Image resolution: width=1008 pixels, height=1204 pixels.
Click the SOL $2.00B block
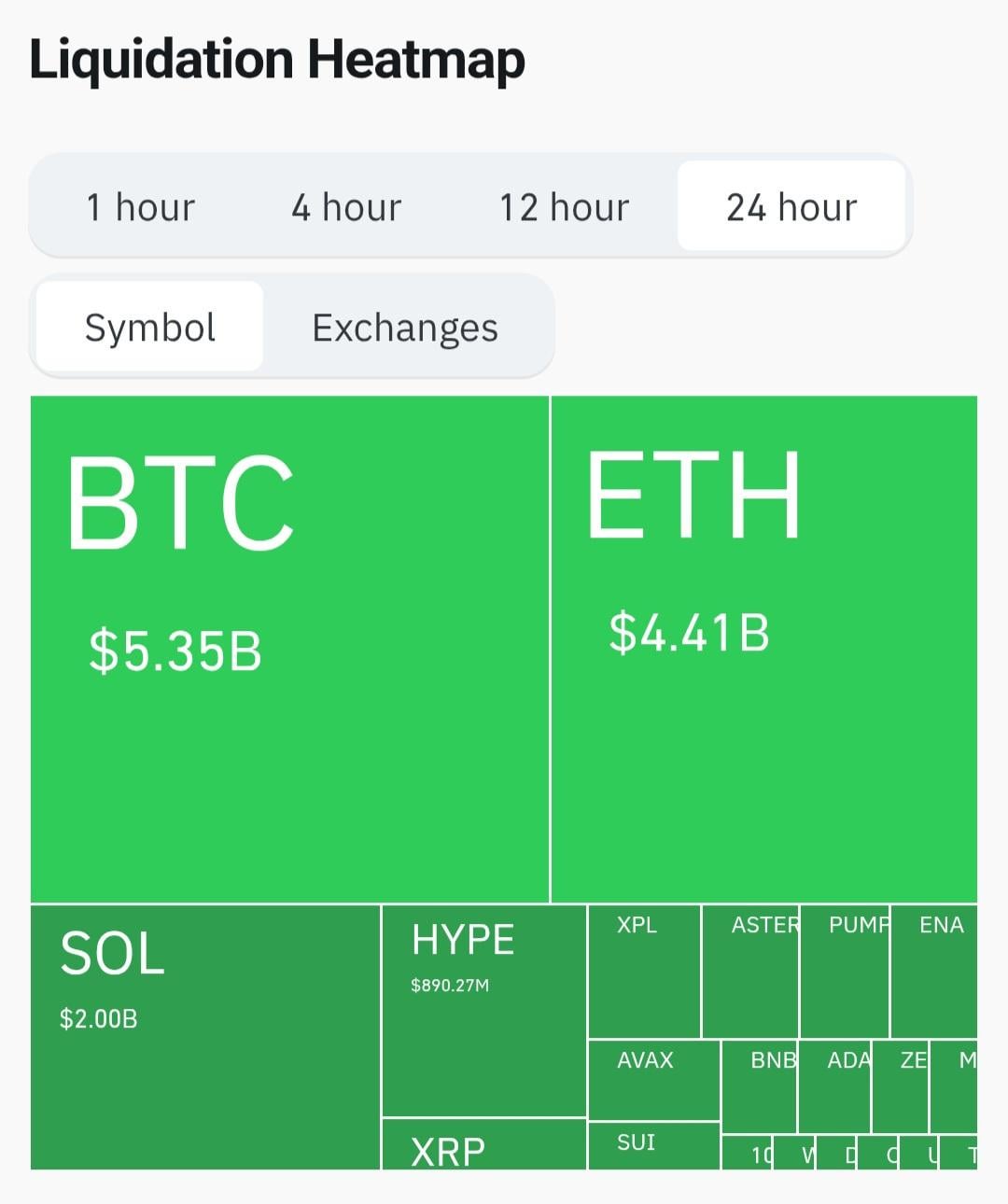[205, 1036]
